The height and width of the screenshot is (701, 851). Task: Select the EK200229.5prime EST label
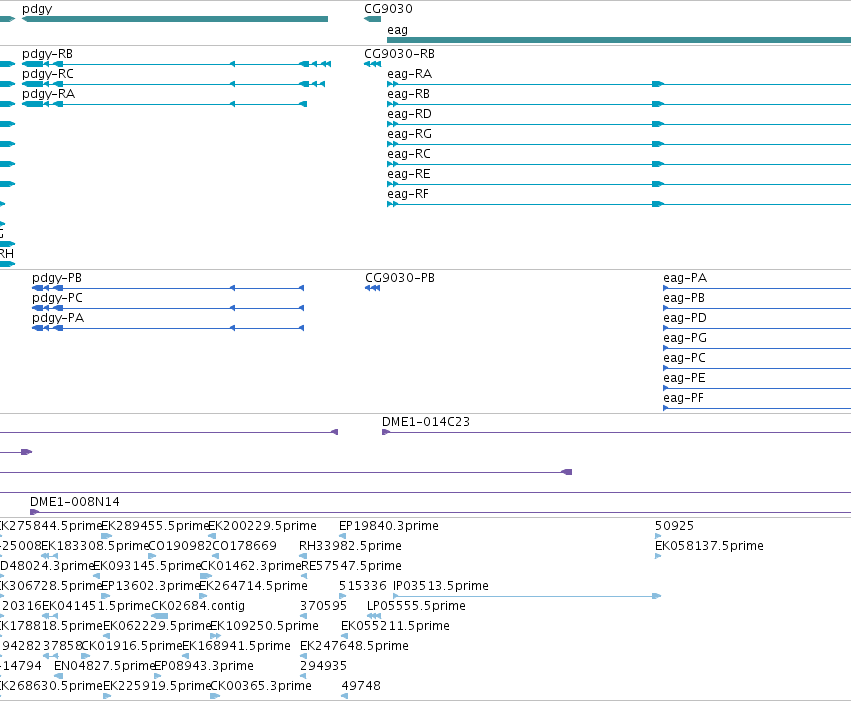point(262,526)
